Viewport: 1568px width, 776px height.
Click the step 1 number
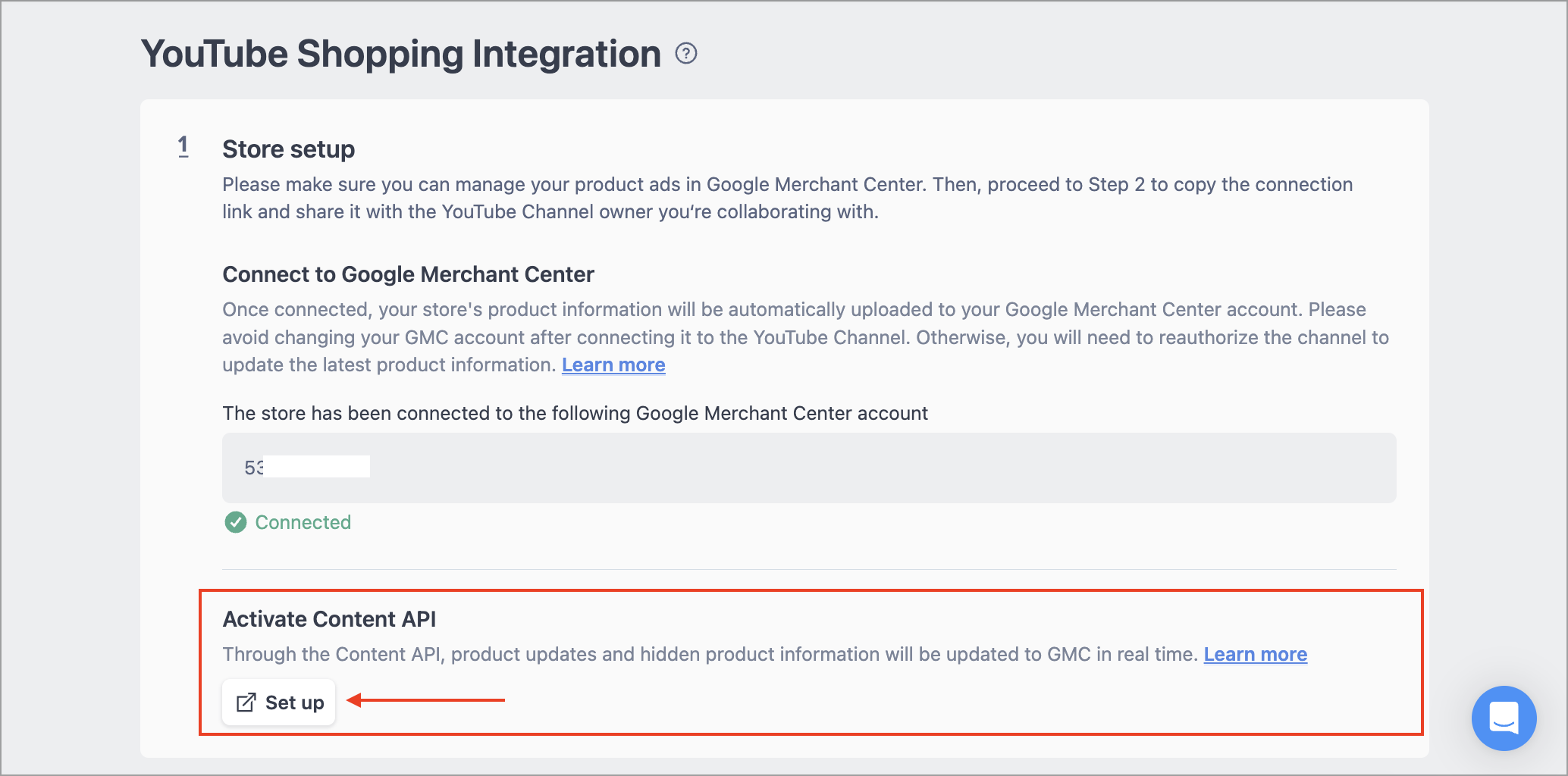tap(183, 146)
